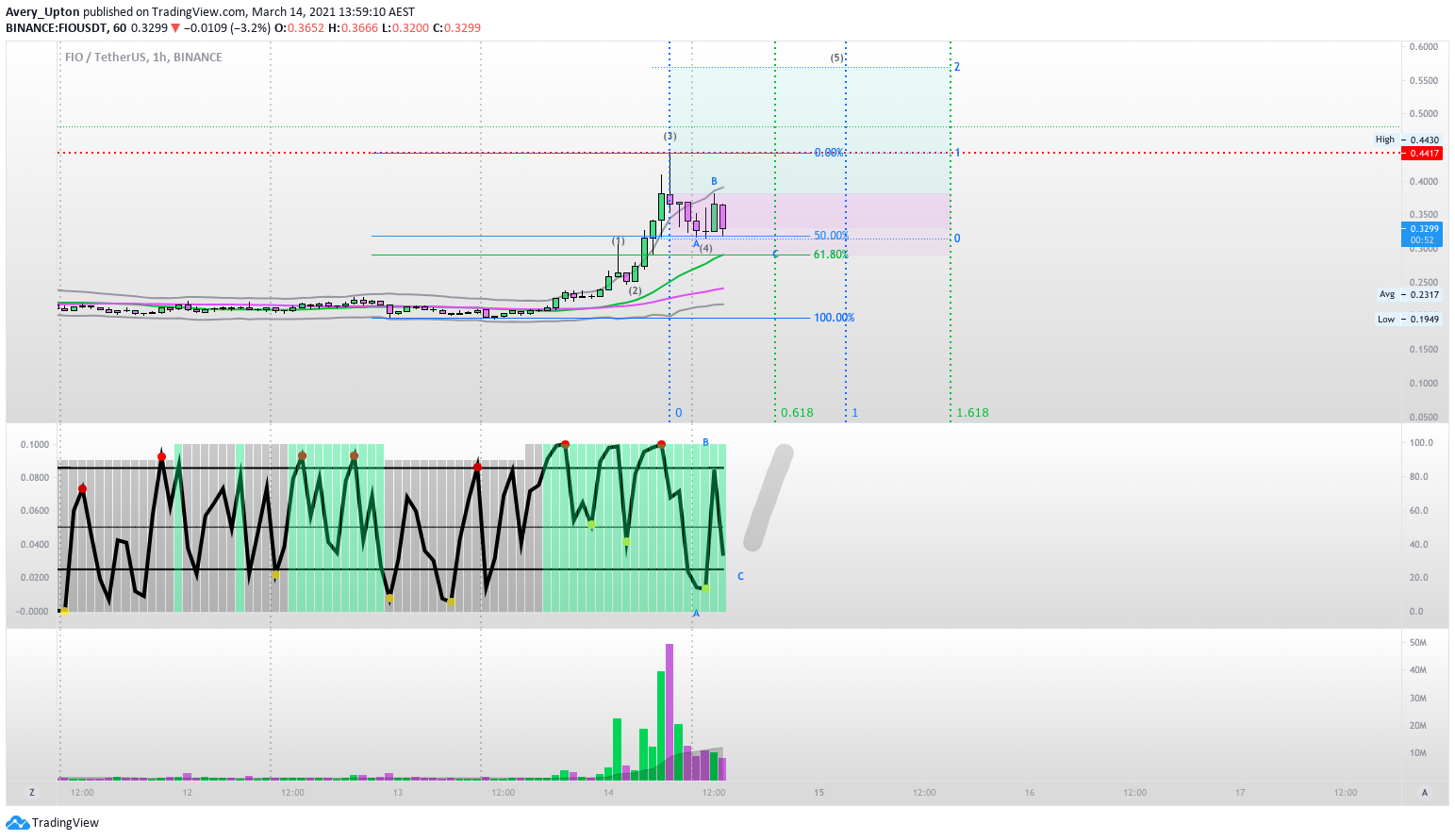Click the 100.0 value on the oscillator axis

1421,442
